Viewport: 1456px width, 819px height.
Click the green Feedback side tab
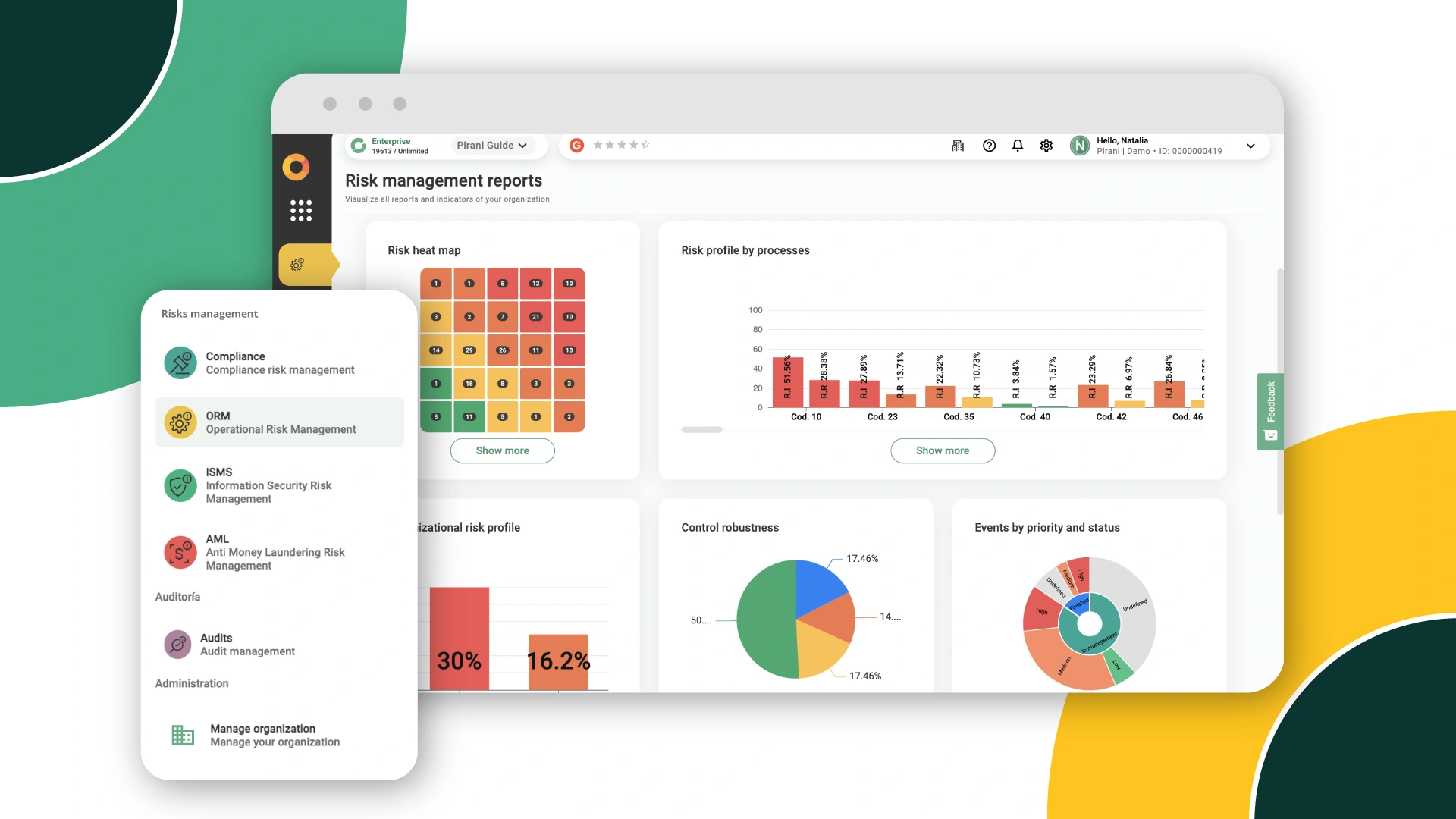tap(1270, 411)
